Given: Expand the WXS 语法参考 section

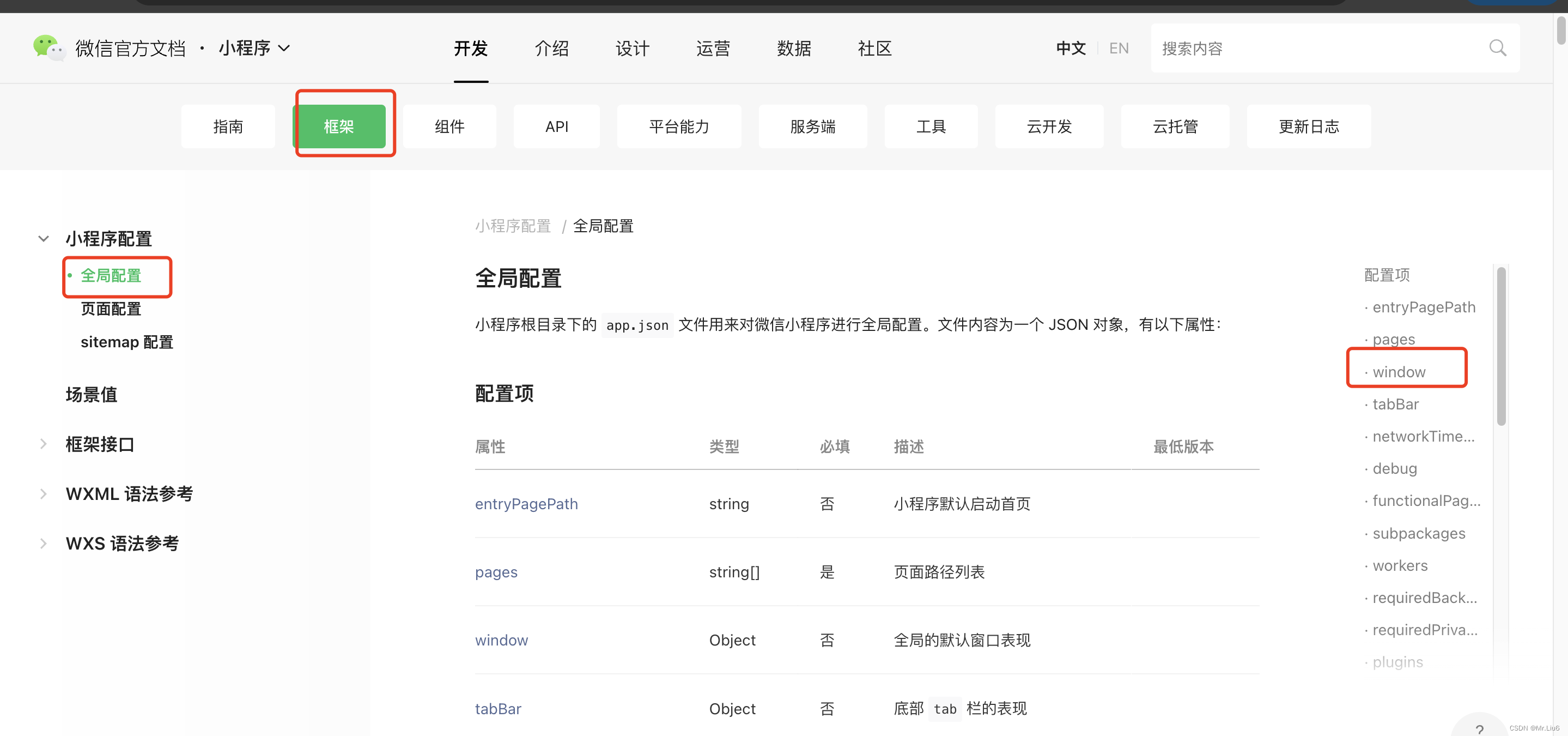Looking at the screenshot, I should [44, 543].
